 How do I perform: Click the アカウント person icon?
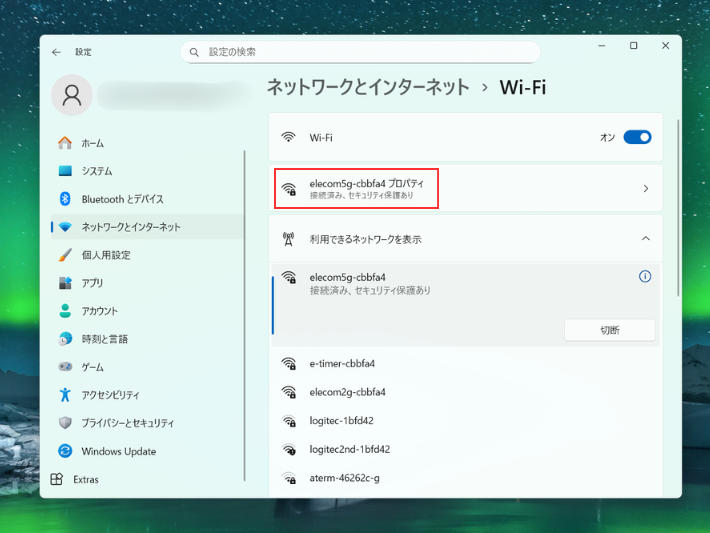click(x=65, y=311)
